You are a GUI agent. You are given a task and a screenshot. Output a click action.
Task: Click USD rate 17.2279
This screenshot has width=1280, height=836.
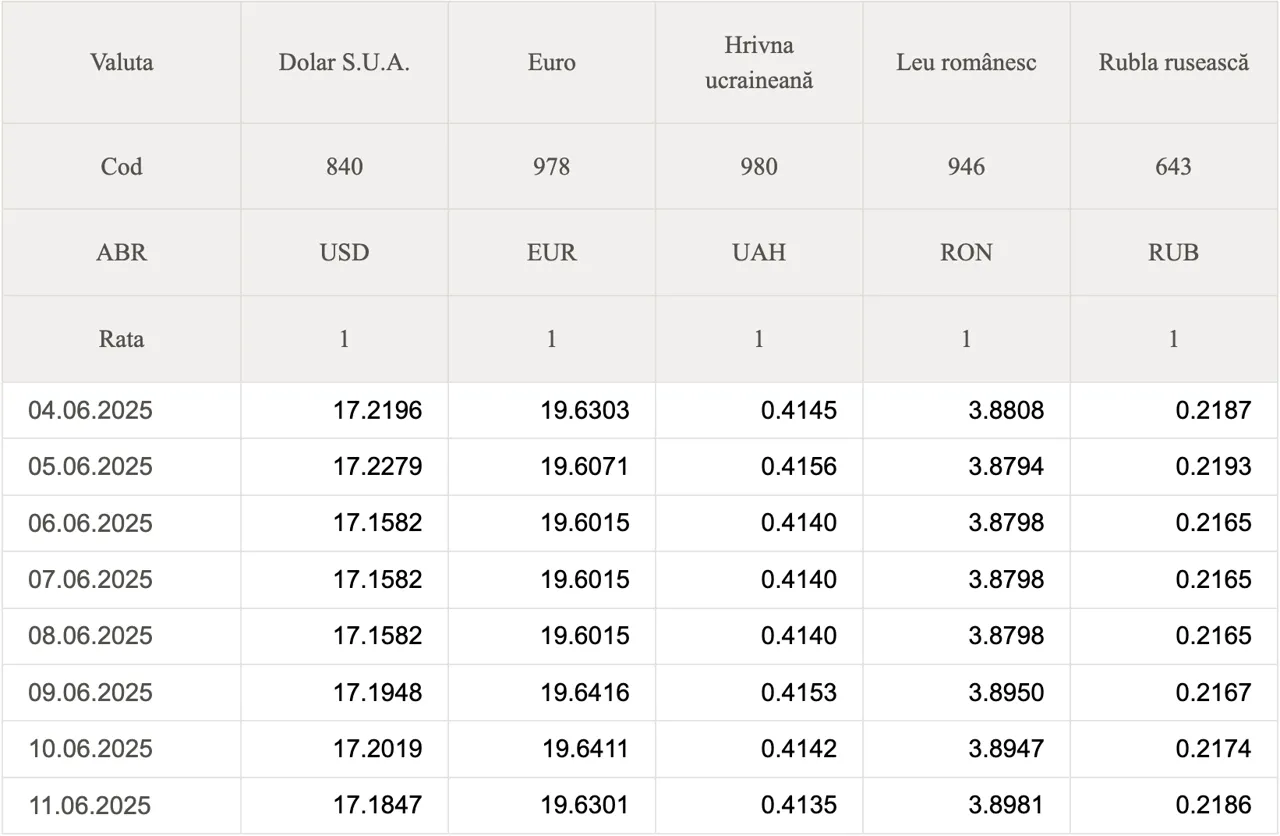pos(378,467)
